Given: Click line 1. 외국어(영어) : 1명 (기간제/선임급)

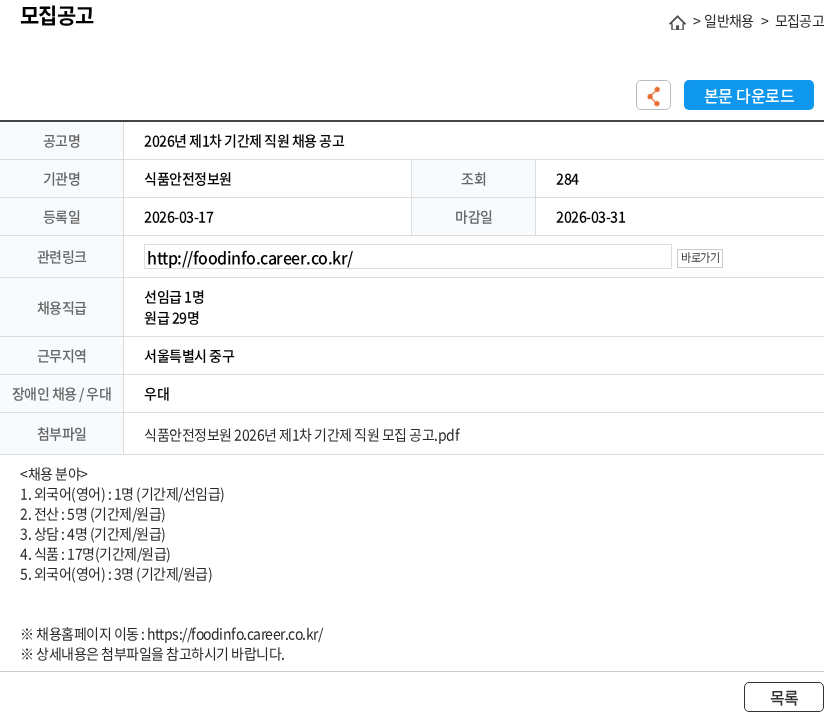Looking at the screenshot, I should [x=122, y=494].
